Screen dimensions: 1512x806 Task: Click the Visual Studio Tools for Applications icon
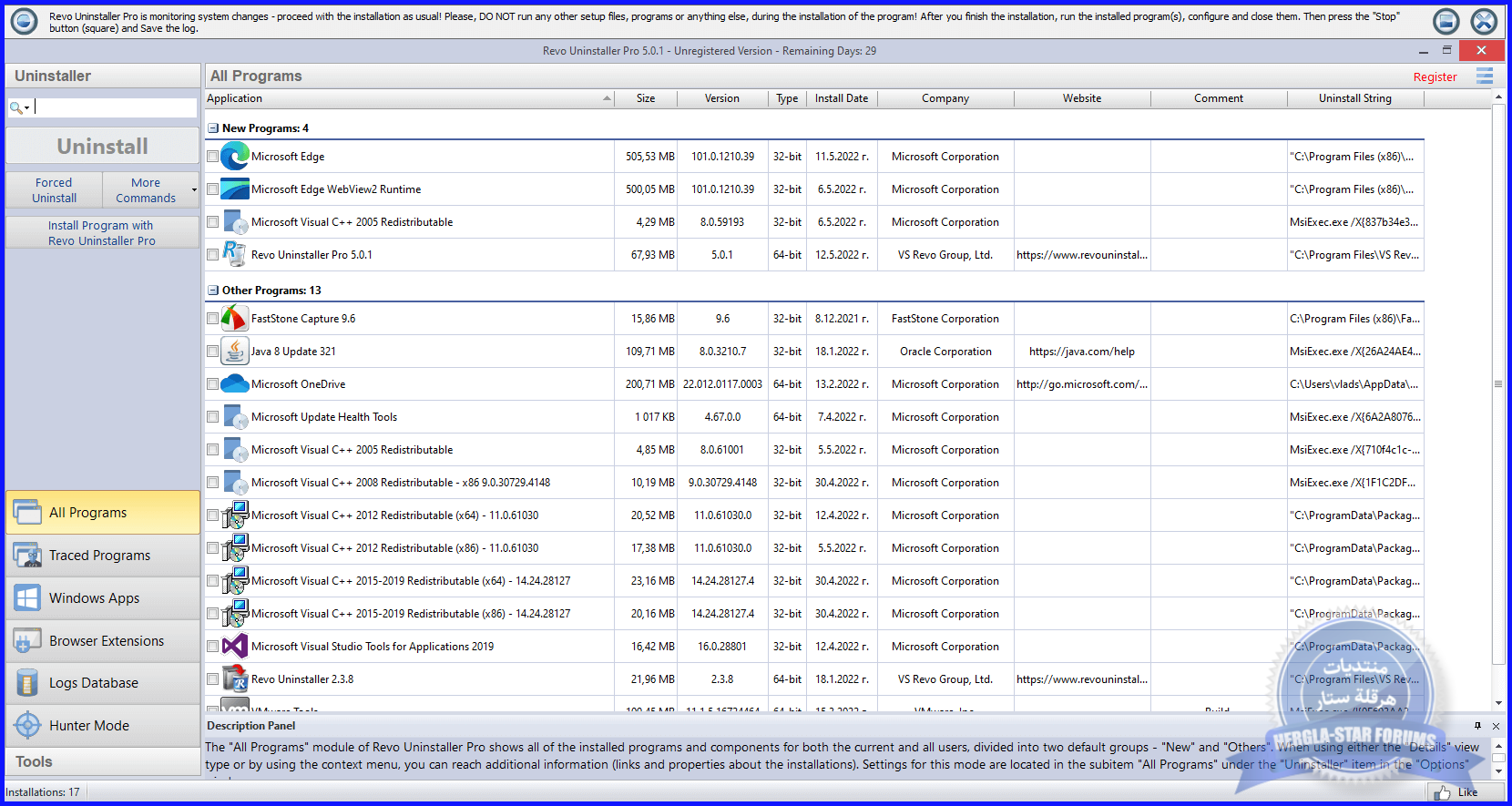(235, 647)
